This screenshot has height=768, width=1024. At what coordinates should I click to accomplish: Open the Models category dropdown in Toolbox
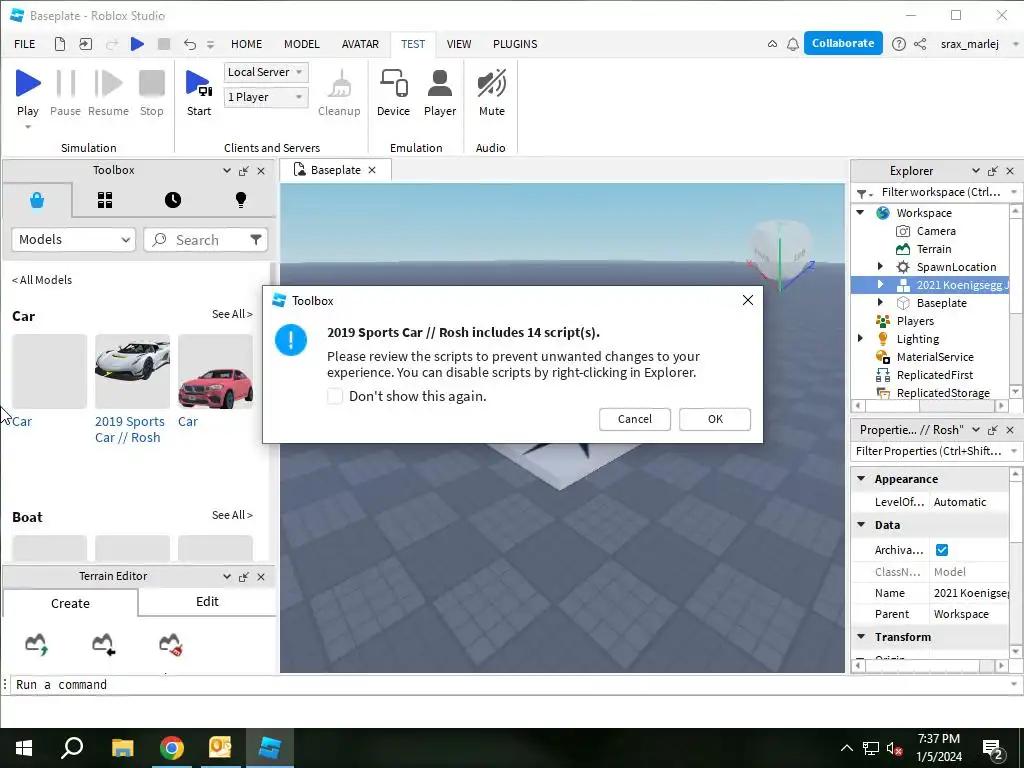pos(73,240)
